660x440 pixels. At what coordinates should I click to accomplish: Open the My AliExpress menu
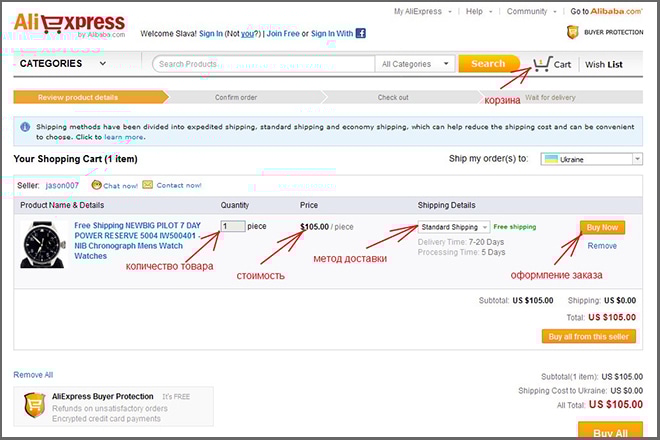click(418, 11)
